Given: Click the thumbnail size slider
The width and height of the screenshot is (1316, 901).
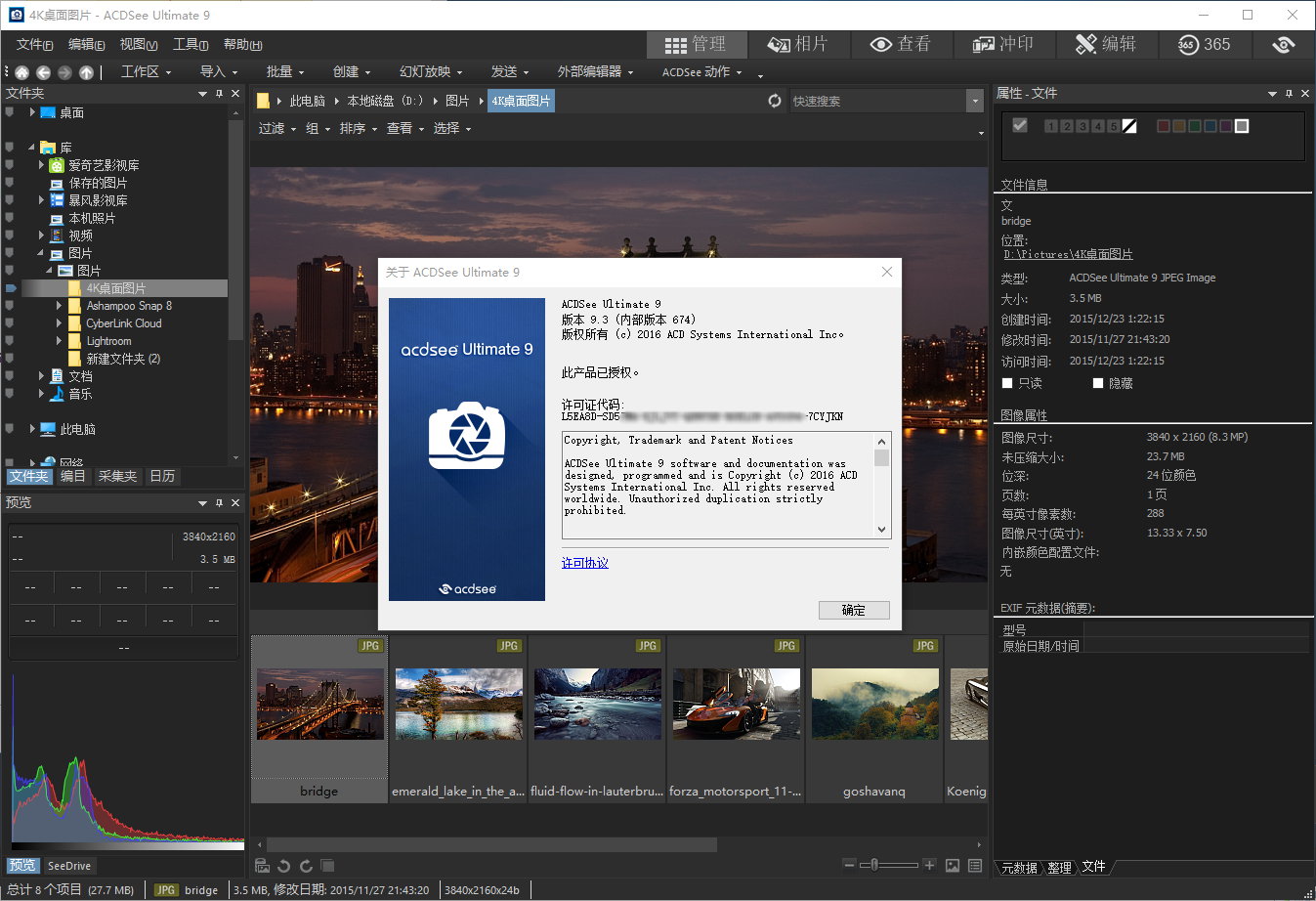Looking at the screenshot, I should click(x=889, y=865).
